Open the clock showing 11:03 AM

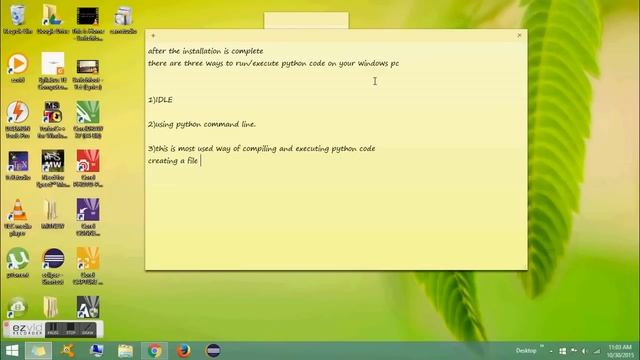tap(620, 351)
